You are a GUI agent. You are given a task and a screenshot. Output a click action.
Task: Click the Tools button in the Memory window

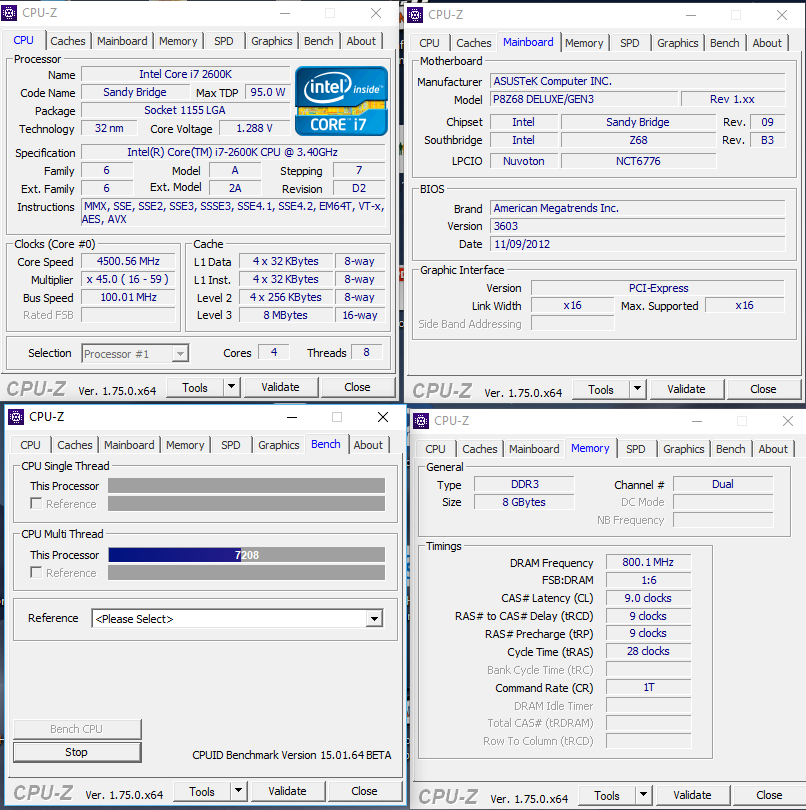click(607, 796)
